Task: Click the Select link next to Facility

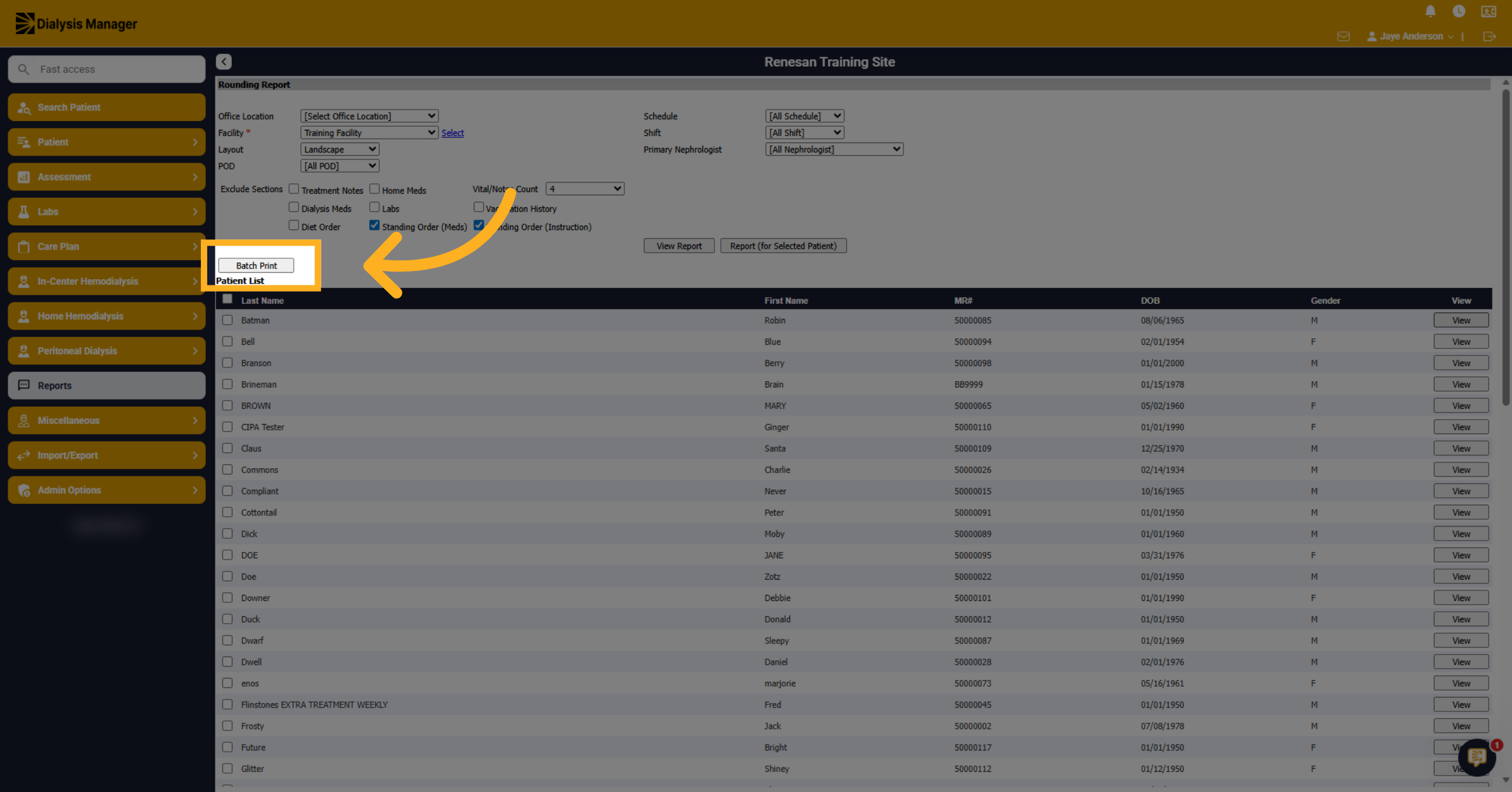Action: coord(452,133)
